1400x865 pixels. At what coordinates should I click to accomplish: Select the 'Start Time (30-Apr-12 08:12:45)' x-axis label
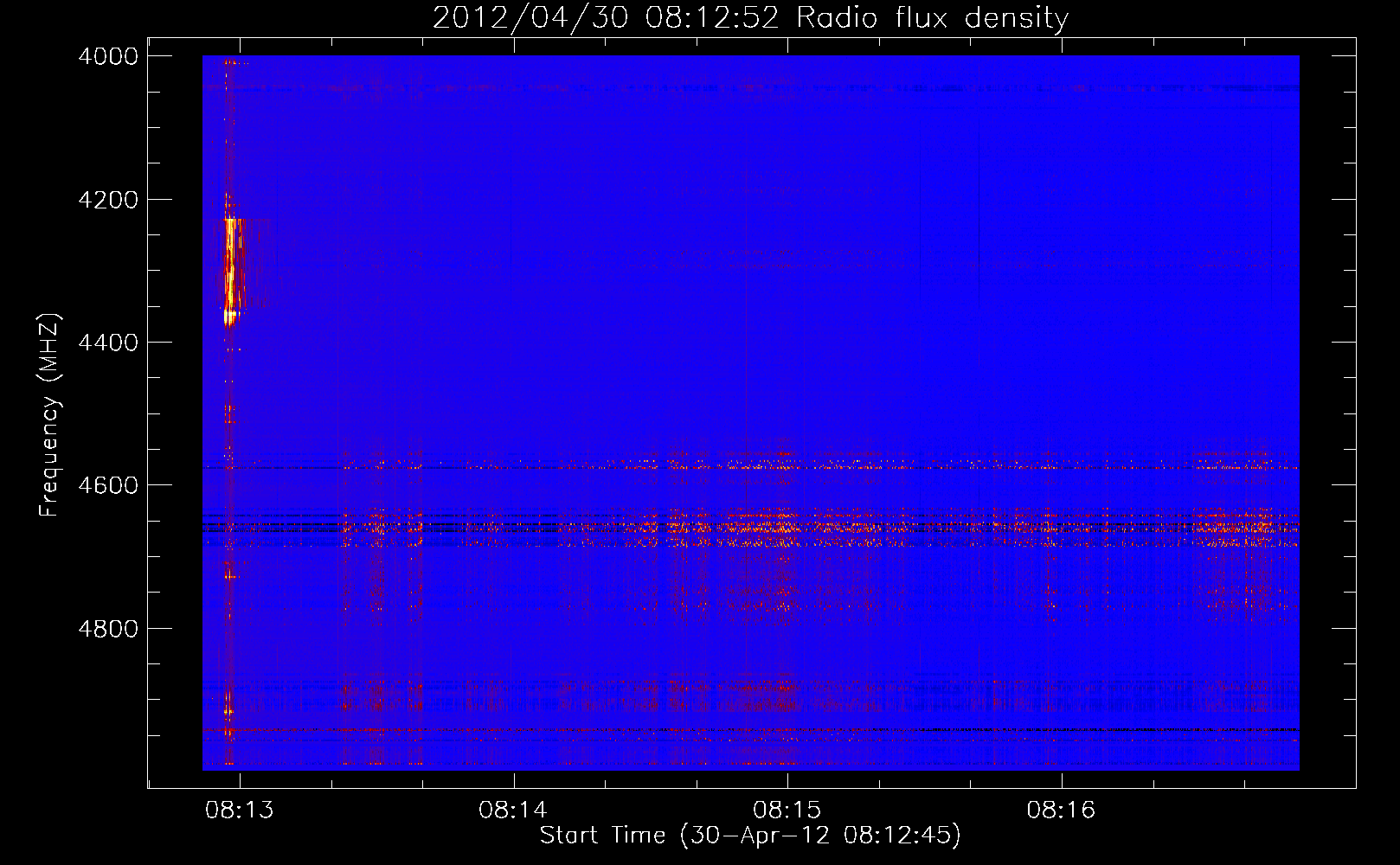point(750,836)
